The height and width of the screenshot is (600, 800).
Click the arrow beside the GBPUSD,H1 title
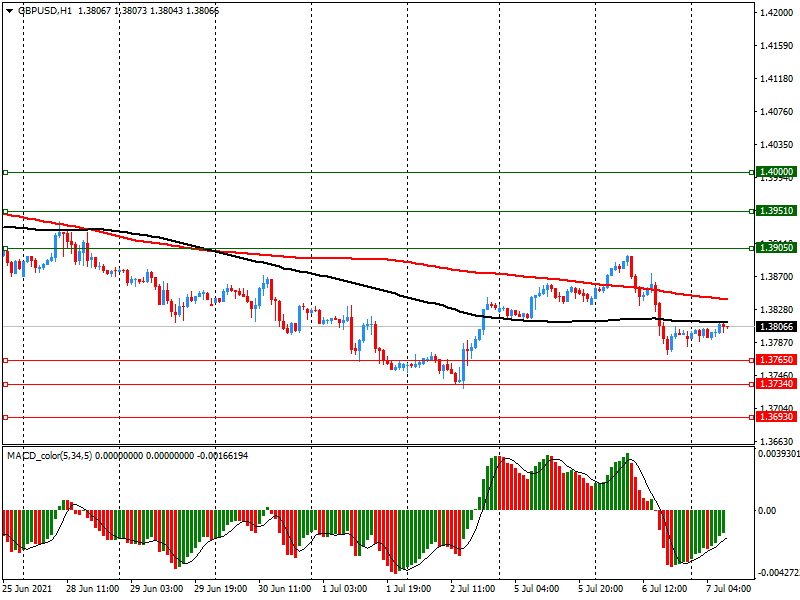(8, 10)
